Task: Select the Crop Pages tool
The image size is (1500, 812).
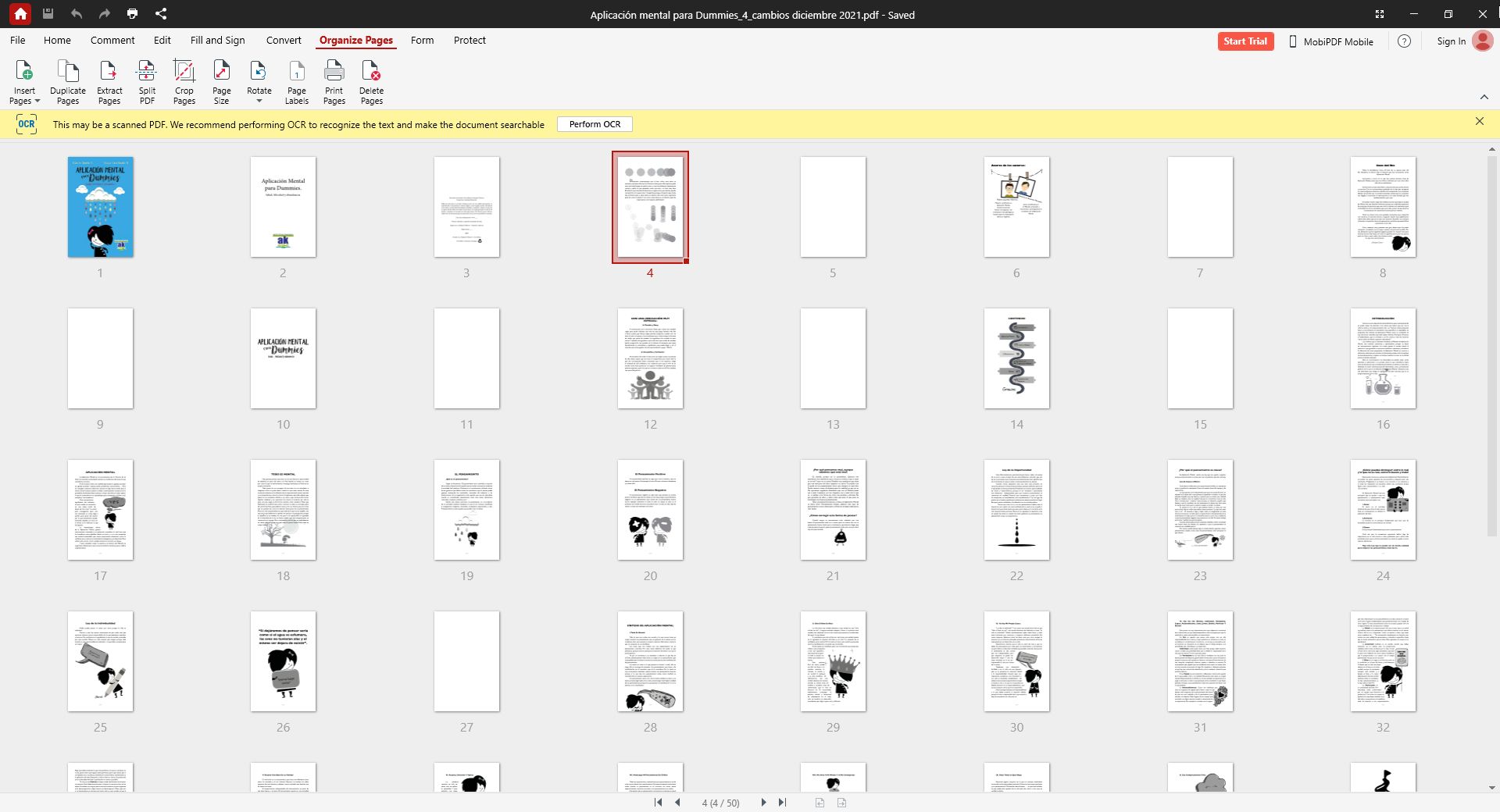Action: tap(184, 82)
